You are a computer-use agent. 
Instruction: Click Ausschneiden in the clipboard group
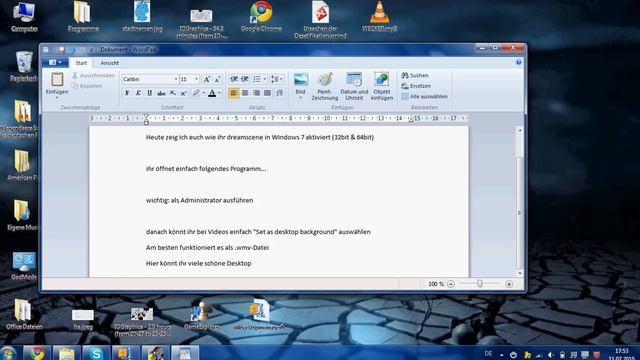click(93, 76)
